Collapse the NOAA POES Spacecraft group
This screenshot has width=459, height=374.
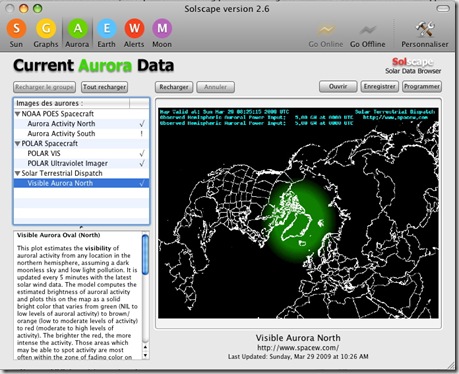tap(18, 114)
